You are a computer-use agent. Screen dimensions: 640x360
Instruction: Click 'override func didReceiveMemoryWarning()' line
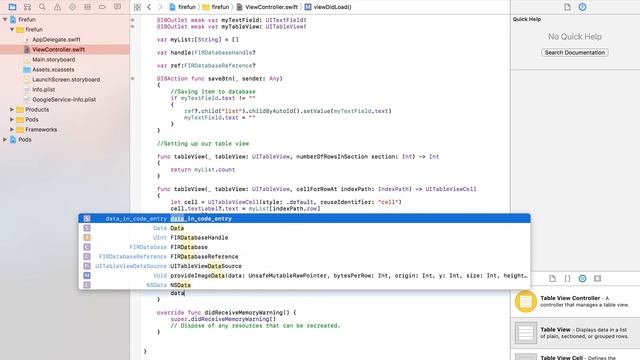pyautogui.click(x=227, y=313)
